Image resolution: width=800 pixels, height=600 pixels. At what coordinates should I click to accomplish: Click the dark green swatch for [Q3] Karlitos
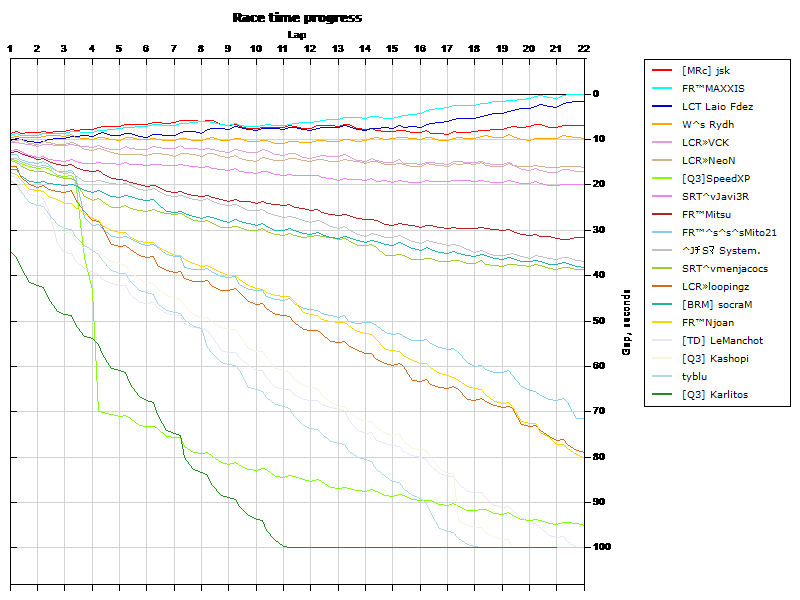pyautogui.click(x=662, y=394)
